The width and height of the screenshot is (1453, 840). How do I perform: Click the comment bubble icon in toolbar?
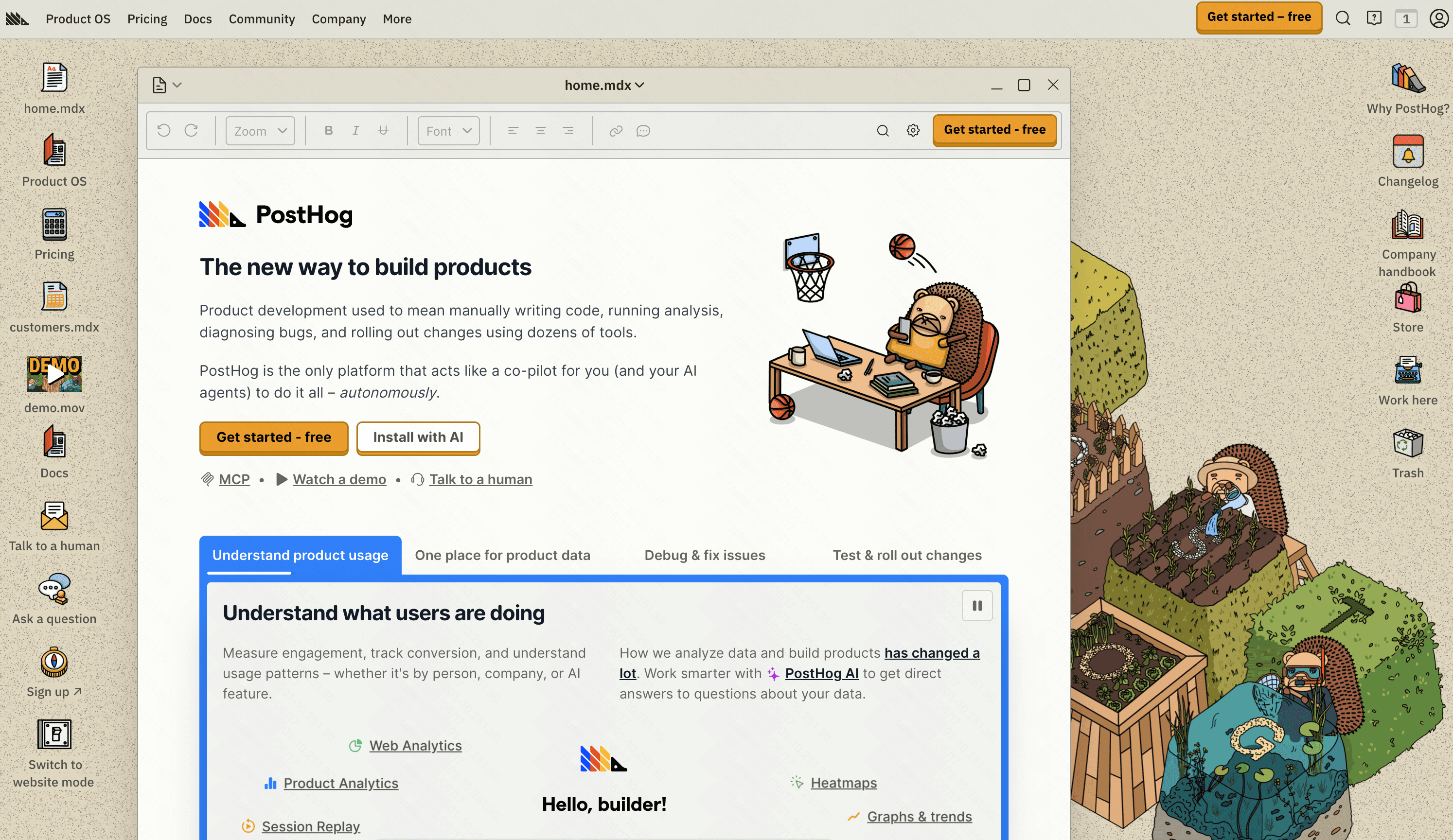coord(643,131)
